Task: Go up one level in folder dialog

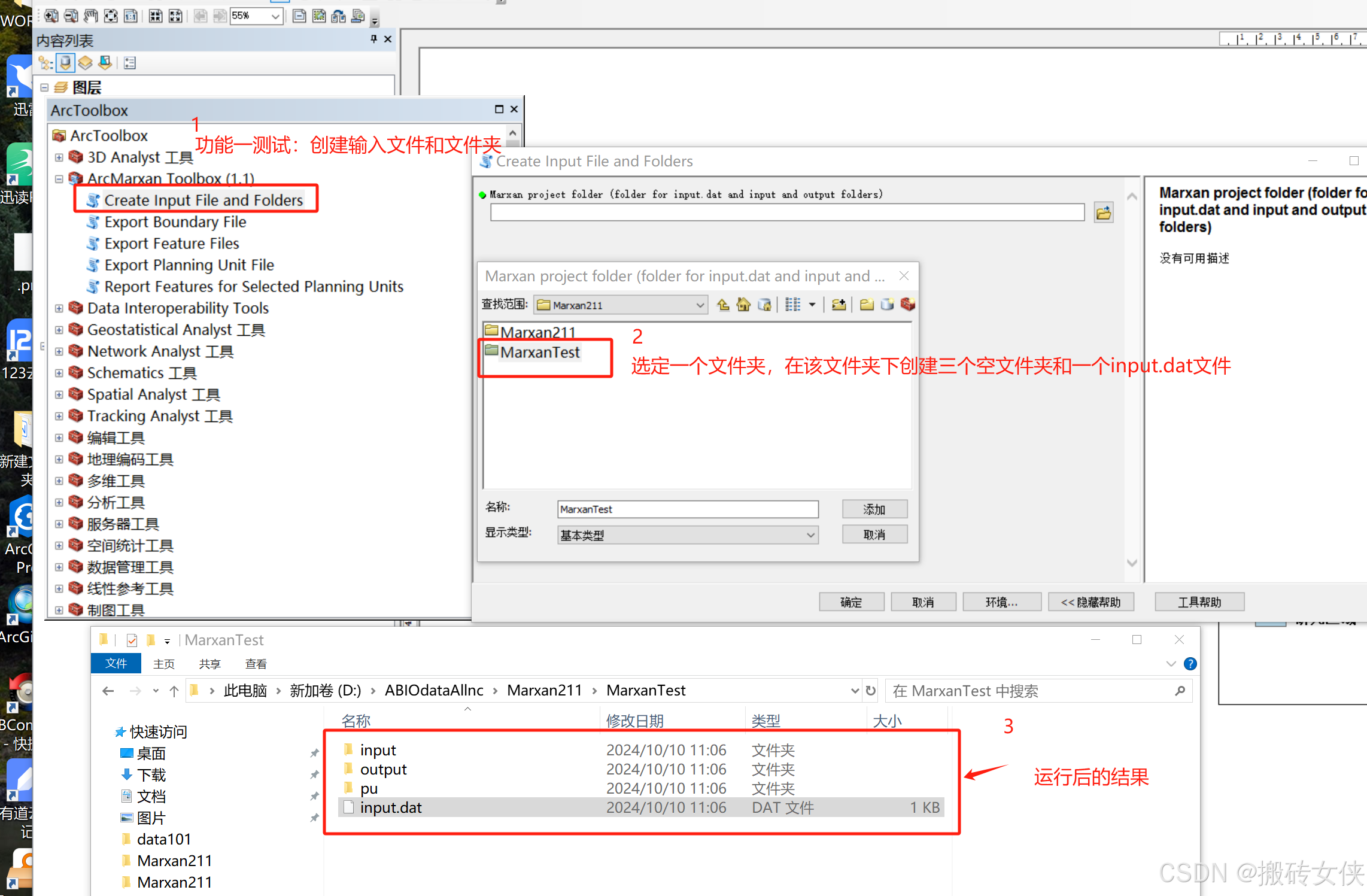Action: click(x=723, y=305)
